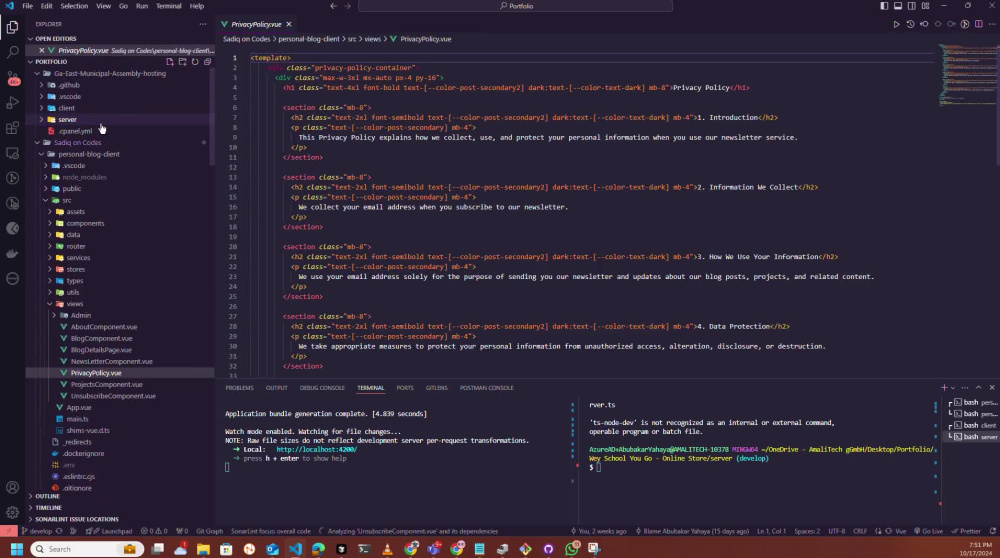Open Explorer panel More Actions ellipsis
The height and width of the screenshot is (558, 1000).
(203, 24)
